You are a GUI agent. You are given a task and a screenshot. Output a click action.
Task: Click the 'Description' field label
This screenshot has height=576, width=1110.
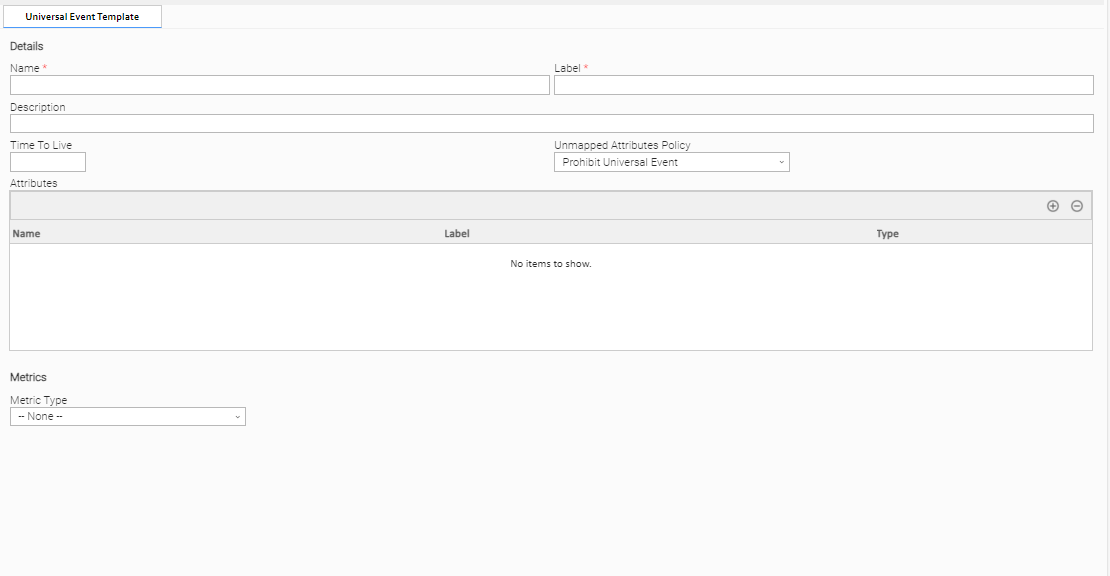coord(38,107)
